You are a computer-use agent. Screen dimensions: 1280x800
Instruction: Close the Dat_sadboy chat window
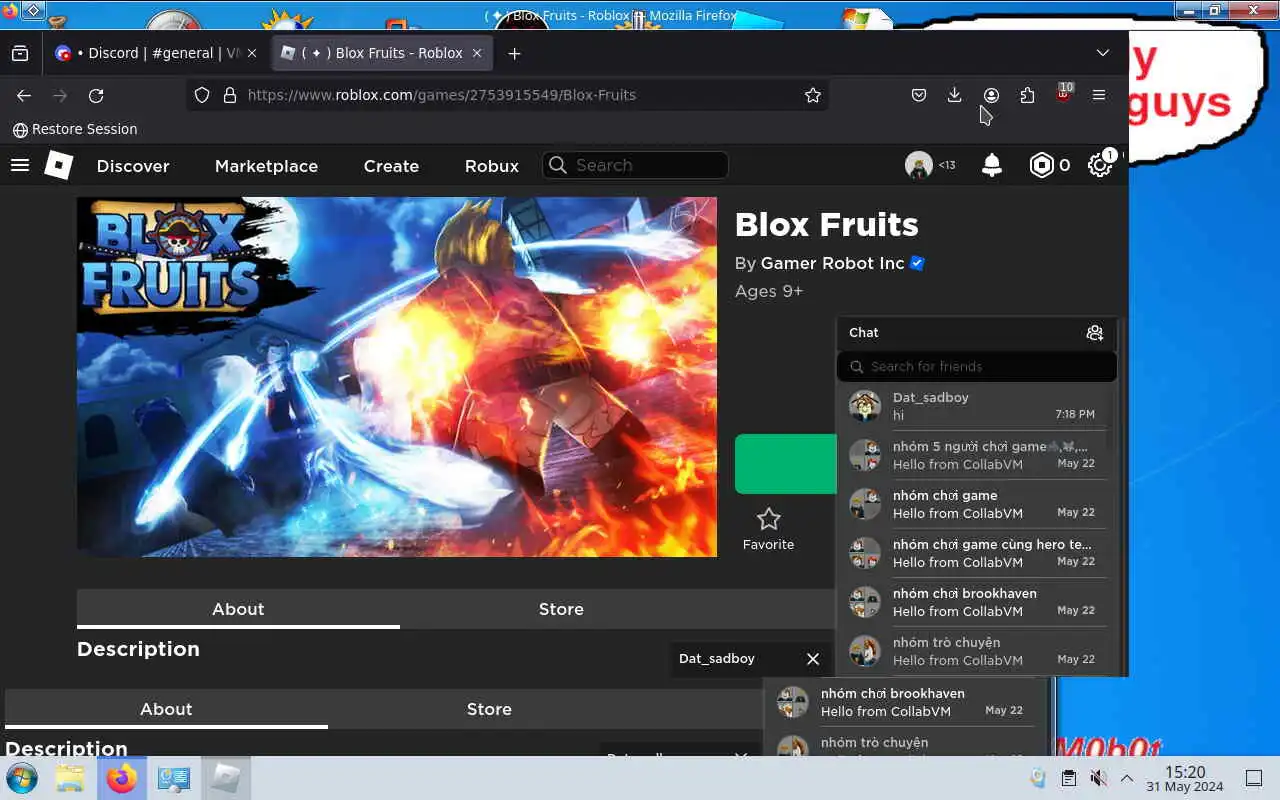[813, 659]
